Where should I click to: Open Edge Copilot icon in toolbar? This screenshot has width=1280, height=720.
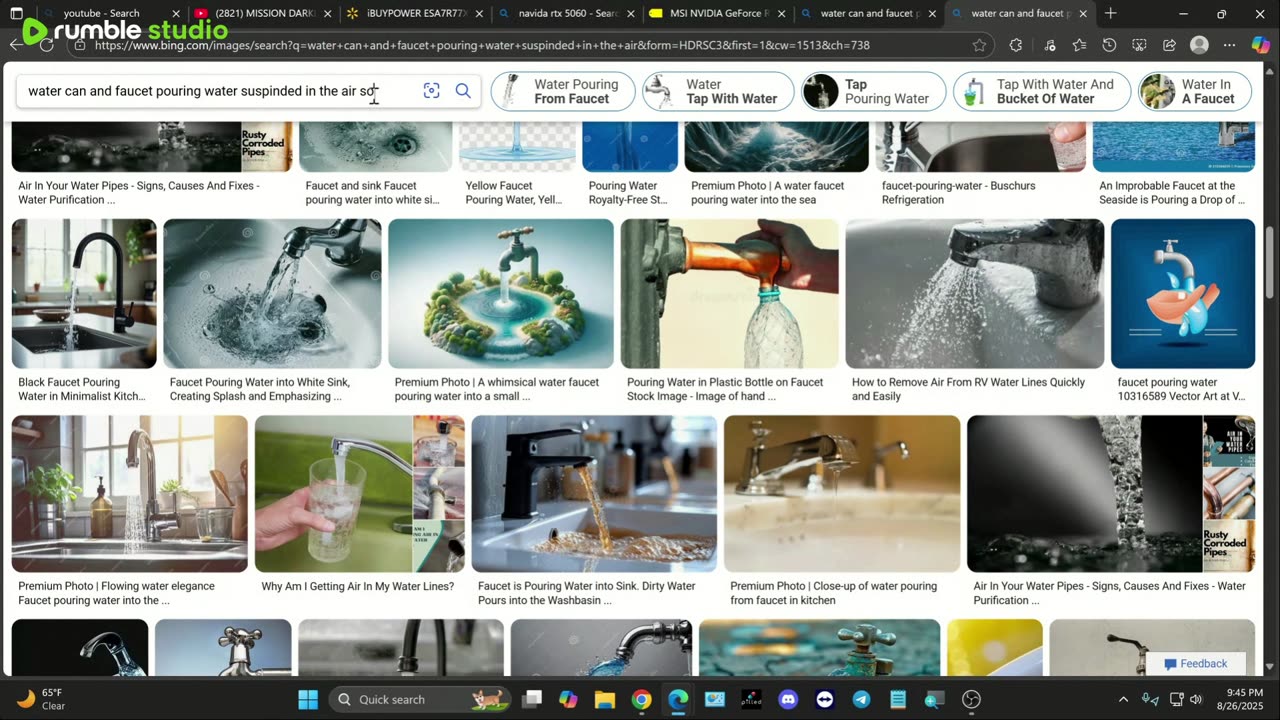point(1260,45)
